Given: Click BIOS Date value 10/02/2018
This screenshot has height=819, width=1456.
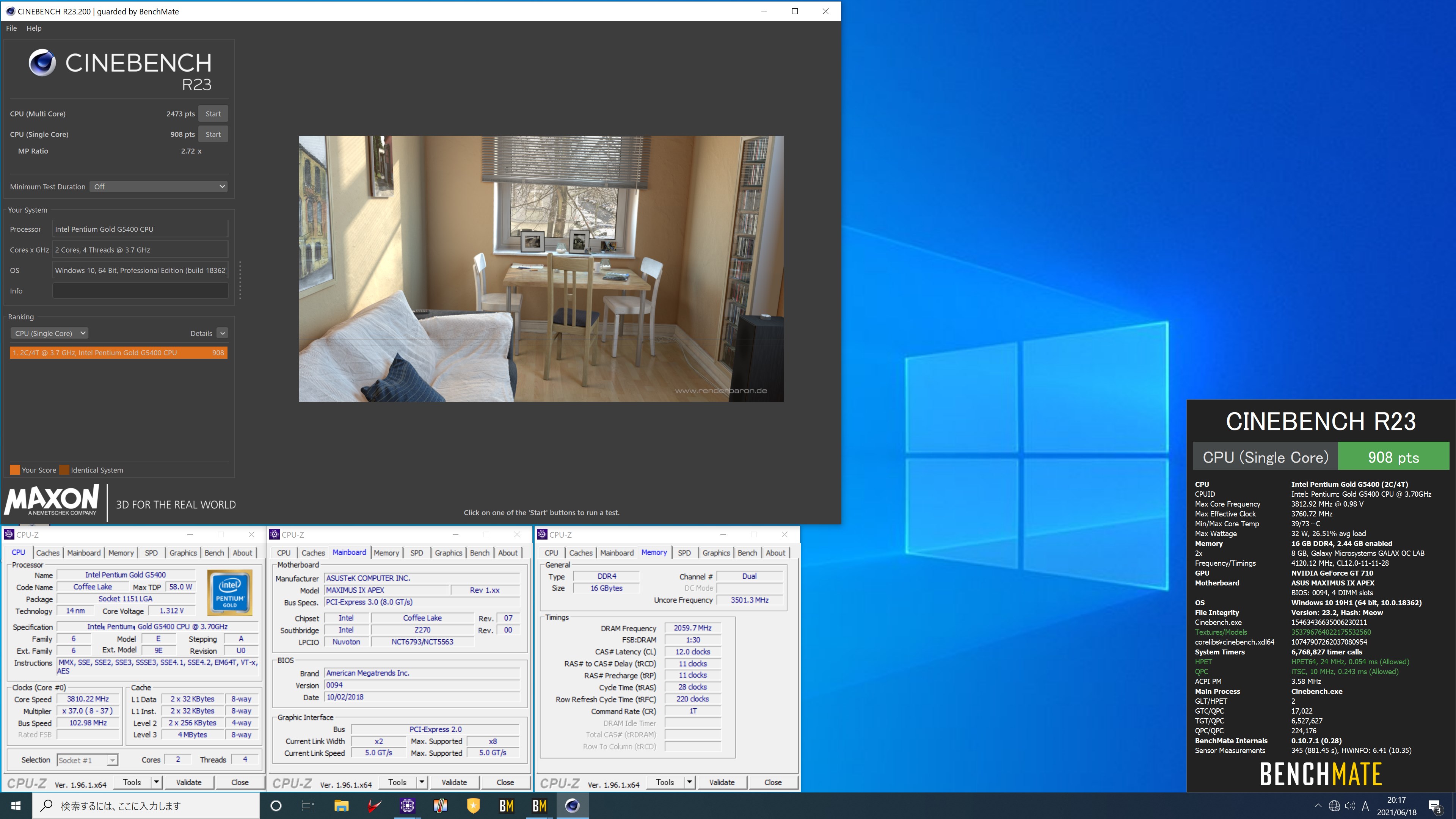Looking at the screenshot, I should pyautogui.click(x=422, y=697).
